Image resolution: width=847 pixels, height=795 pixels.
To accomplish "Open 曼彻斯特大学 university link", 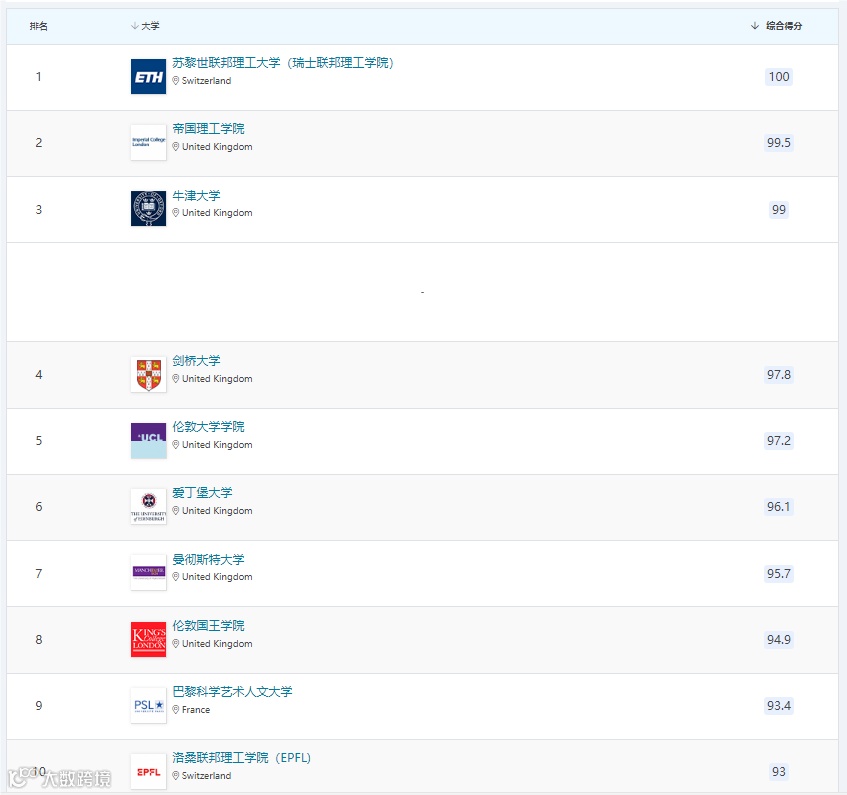I will [x=209, y=560].
